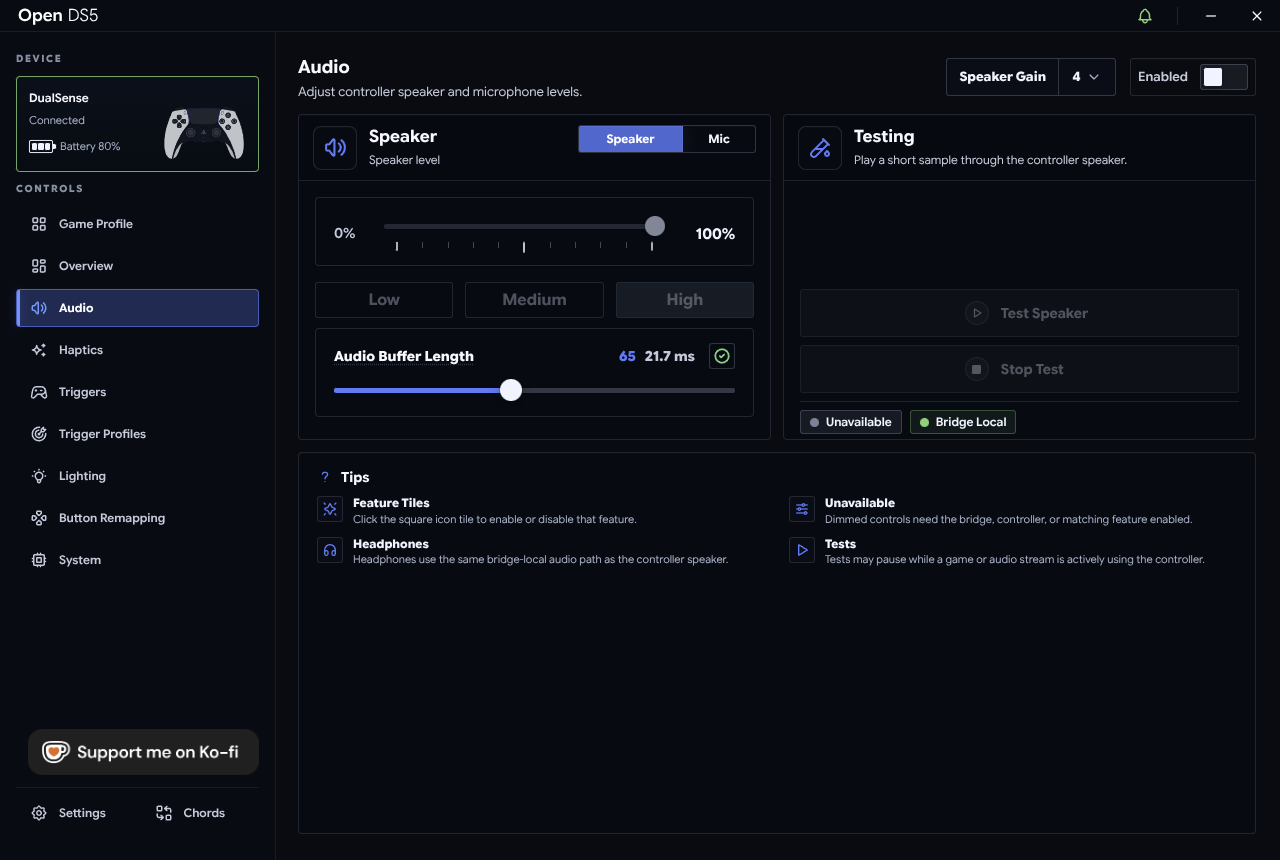The image size is (1280, 860).
Task: Toggle the Enabled switch
Action: pyautogui.click(x=1224, y=77)
